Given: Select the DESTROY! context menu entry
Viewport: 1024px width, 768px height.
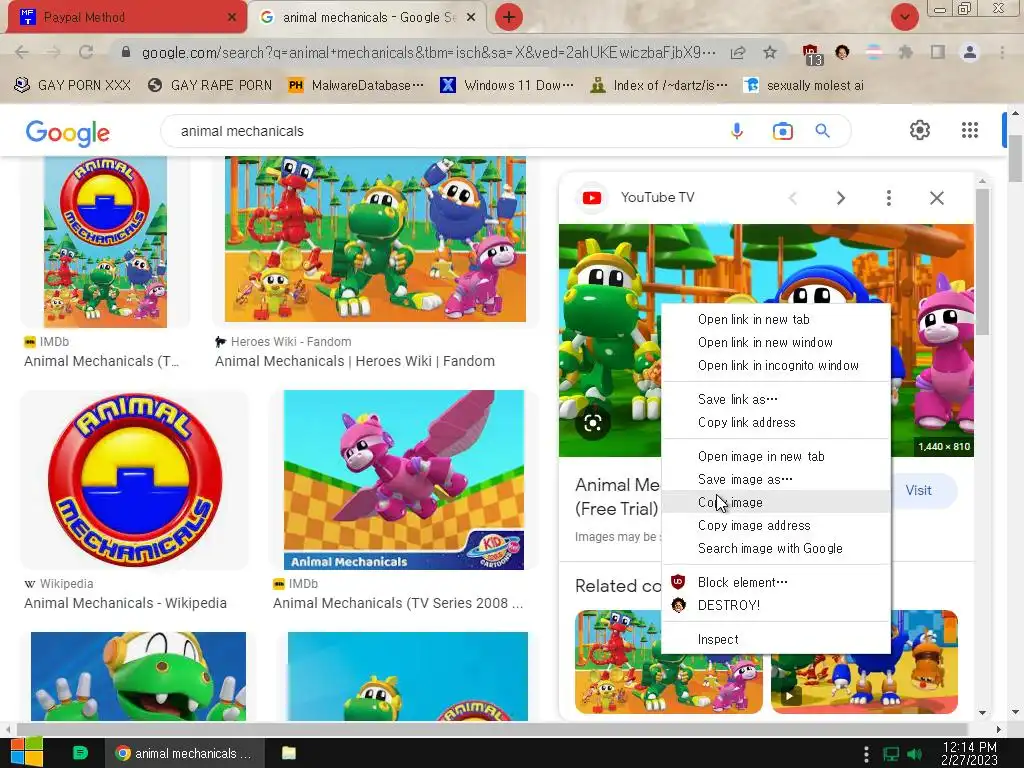Looking at the screenshot, I should (776, 605).
